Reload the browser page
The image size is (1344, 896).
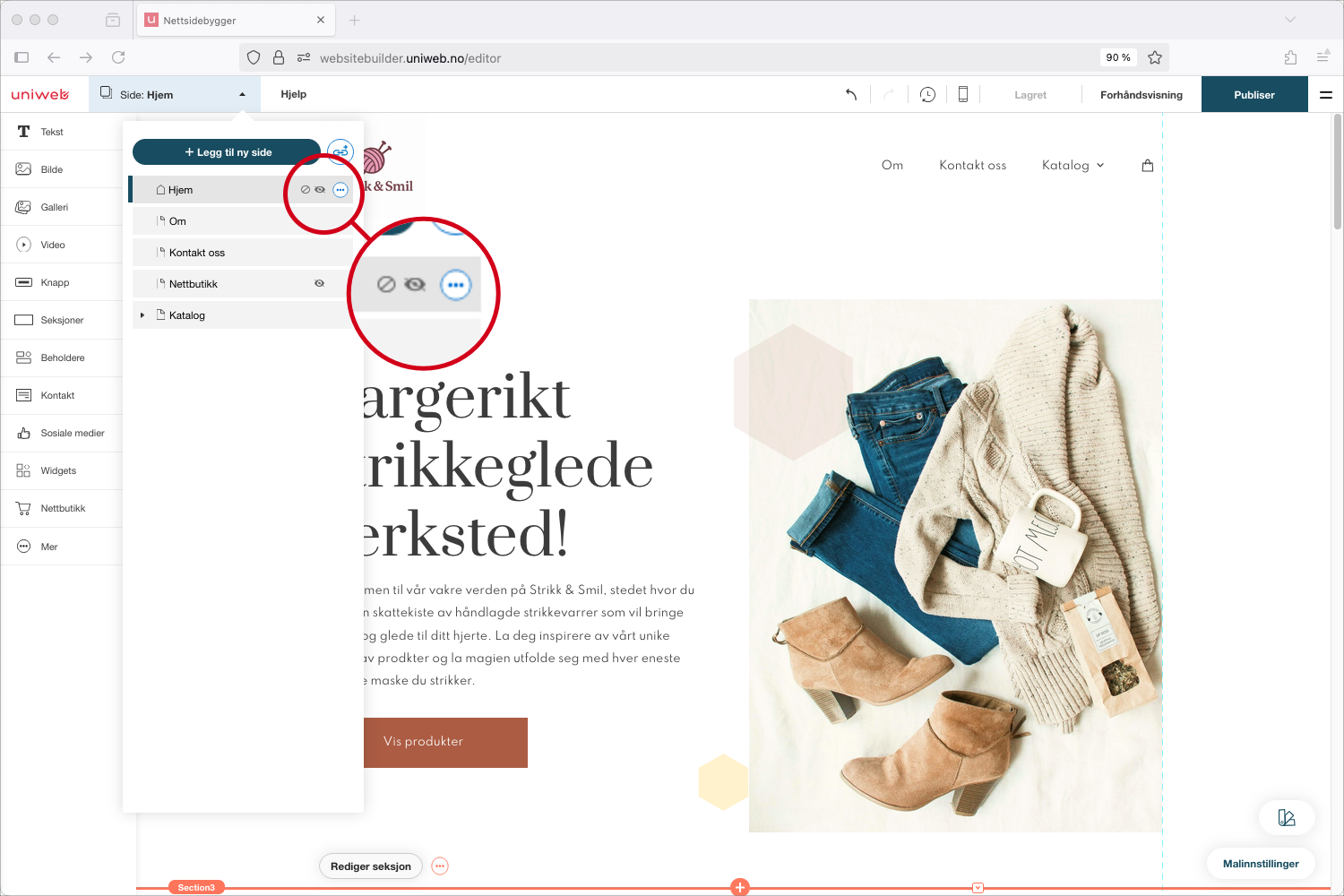pyautogui.click(x=118, y=57)
